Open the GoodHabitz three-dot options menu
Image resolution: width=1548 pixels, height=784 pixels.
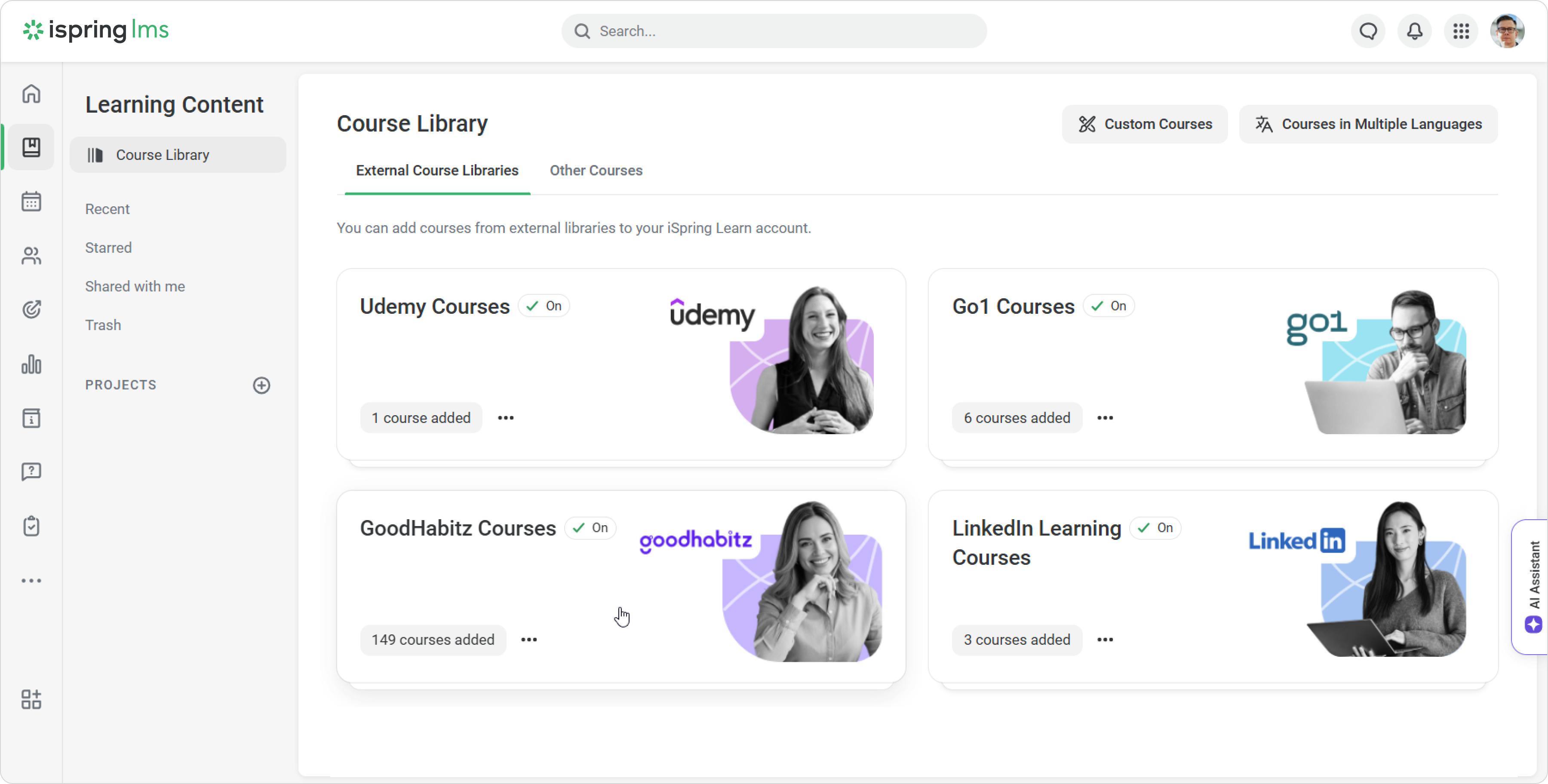(x=529, y=639)
